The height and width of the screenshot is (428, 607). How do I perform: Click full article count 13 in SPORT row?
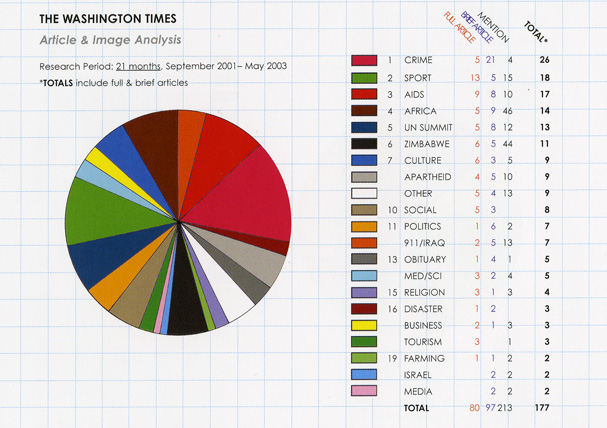(x=475, y=78)
